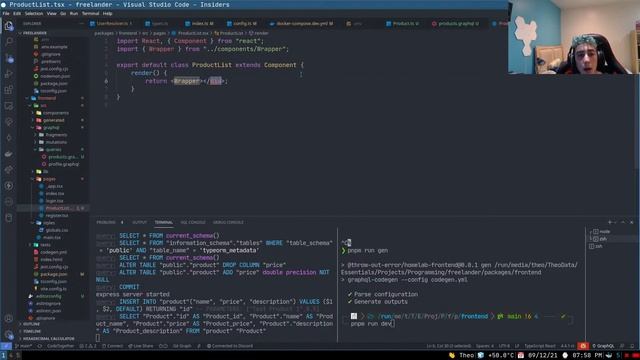The width and height of the screenshot is (640, 360).
Task: Open the Accounts menu icon
Action: tap(9, 318)
